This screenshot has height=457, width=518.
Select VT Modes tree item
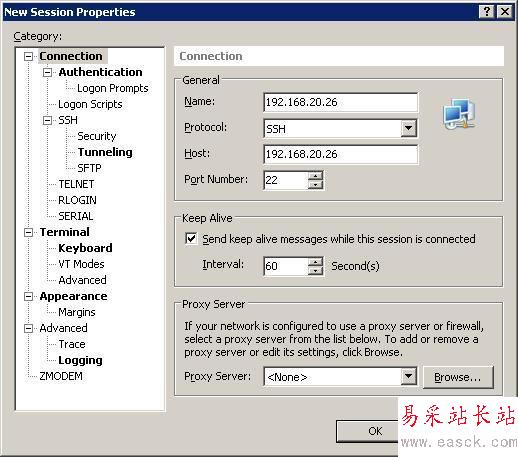[81, 264]
